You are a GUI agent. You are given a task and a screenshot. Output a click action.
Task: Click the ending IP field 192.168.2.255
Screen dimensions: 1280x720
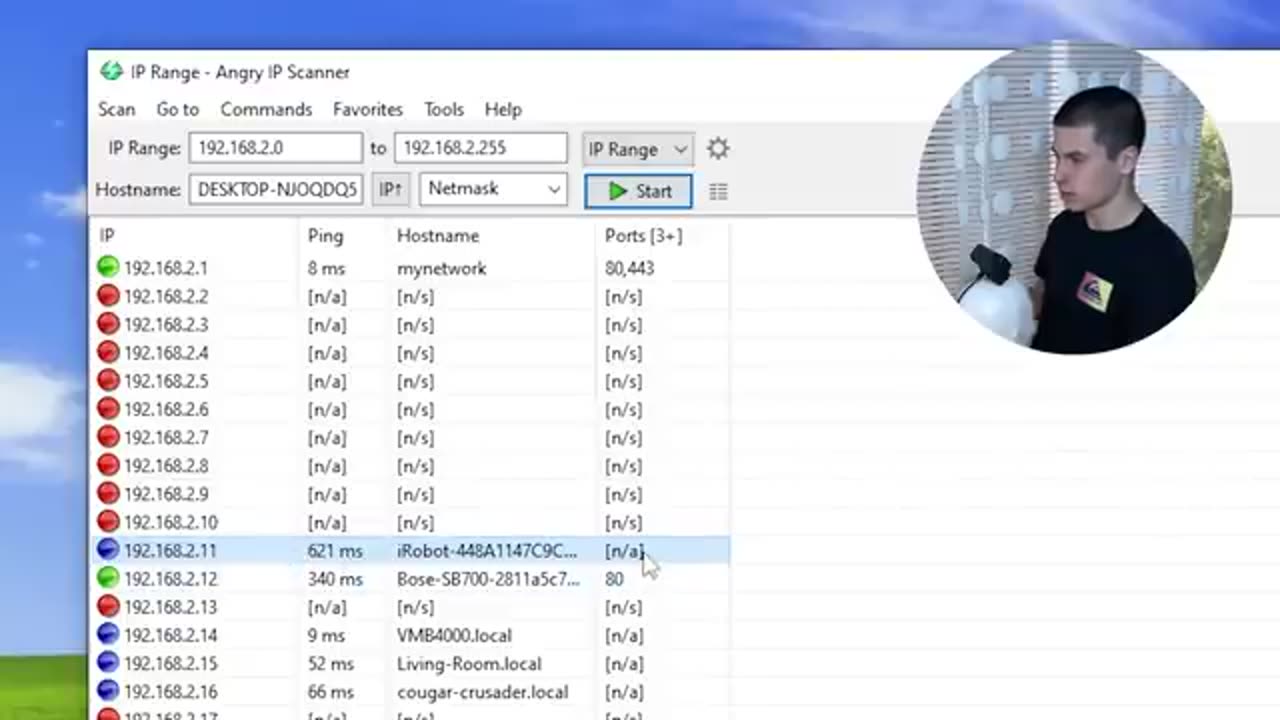click(x=481, y=148)
